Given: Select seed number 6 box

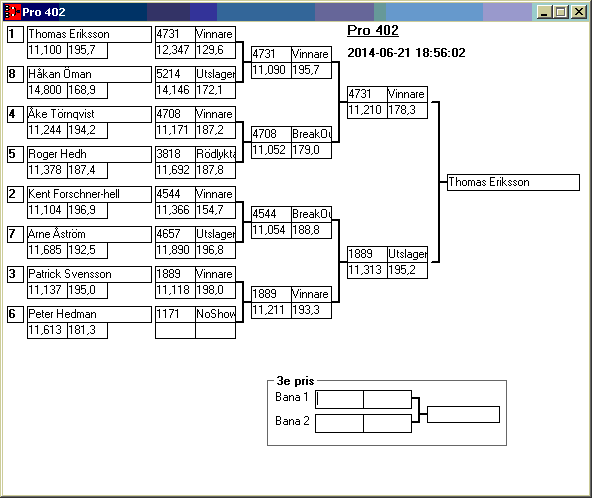Looking at the screenshot, I should tap(15, 315).
